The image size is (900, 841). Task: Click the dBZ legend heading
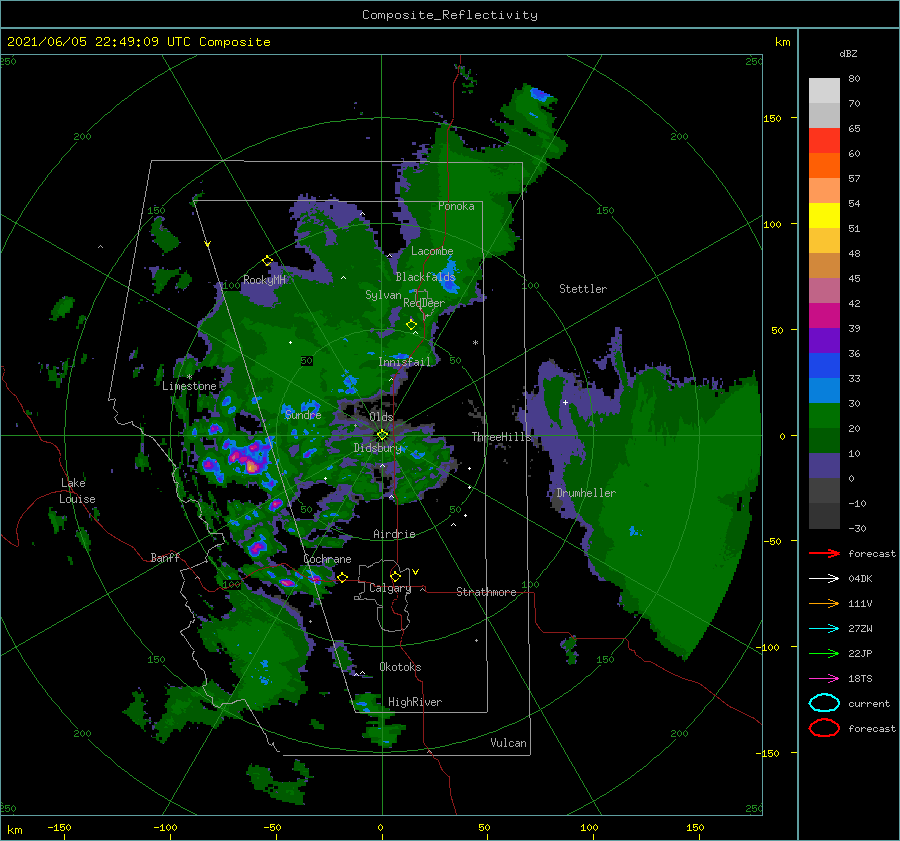tap(848, 54)
